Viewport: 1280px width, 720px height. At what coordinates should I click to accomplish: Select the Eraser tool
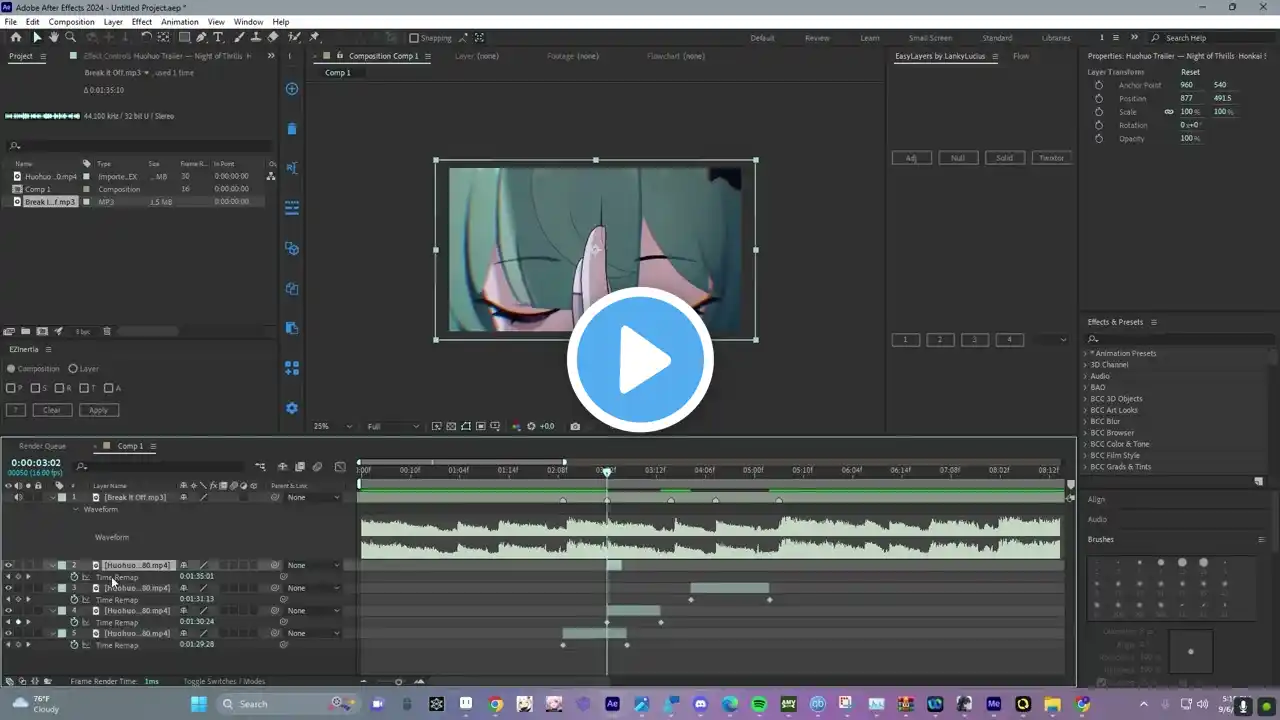click(x=273, y=38)
